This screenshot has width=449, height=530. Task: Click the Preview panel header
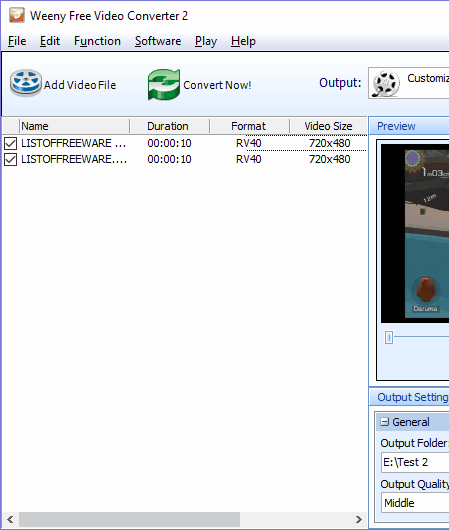click(x=409, y=126)
